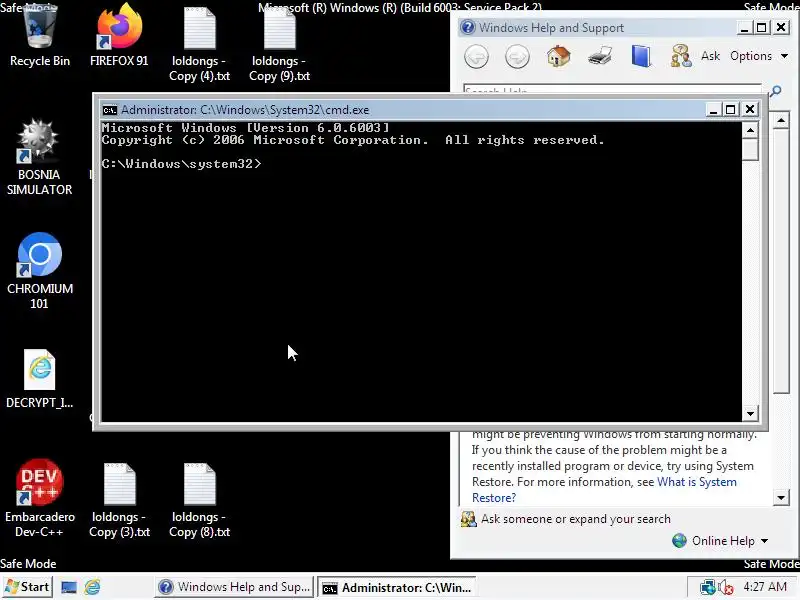Click Help and Support title bar question icon
800x600 pixels.
(467, 27)
